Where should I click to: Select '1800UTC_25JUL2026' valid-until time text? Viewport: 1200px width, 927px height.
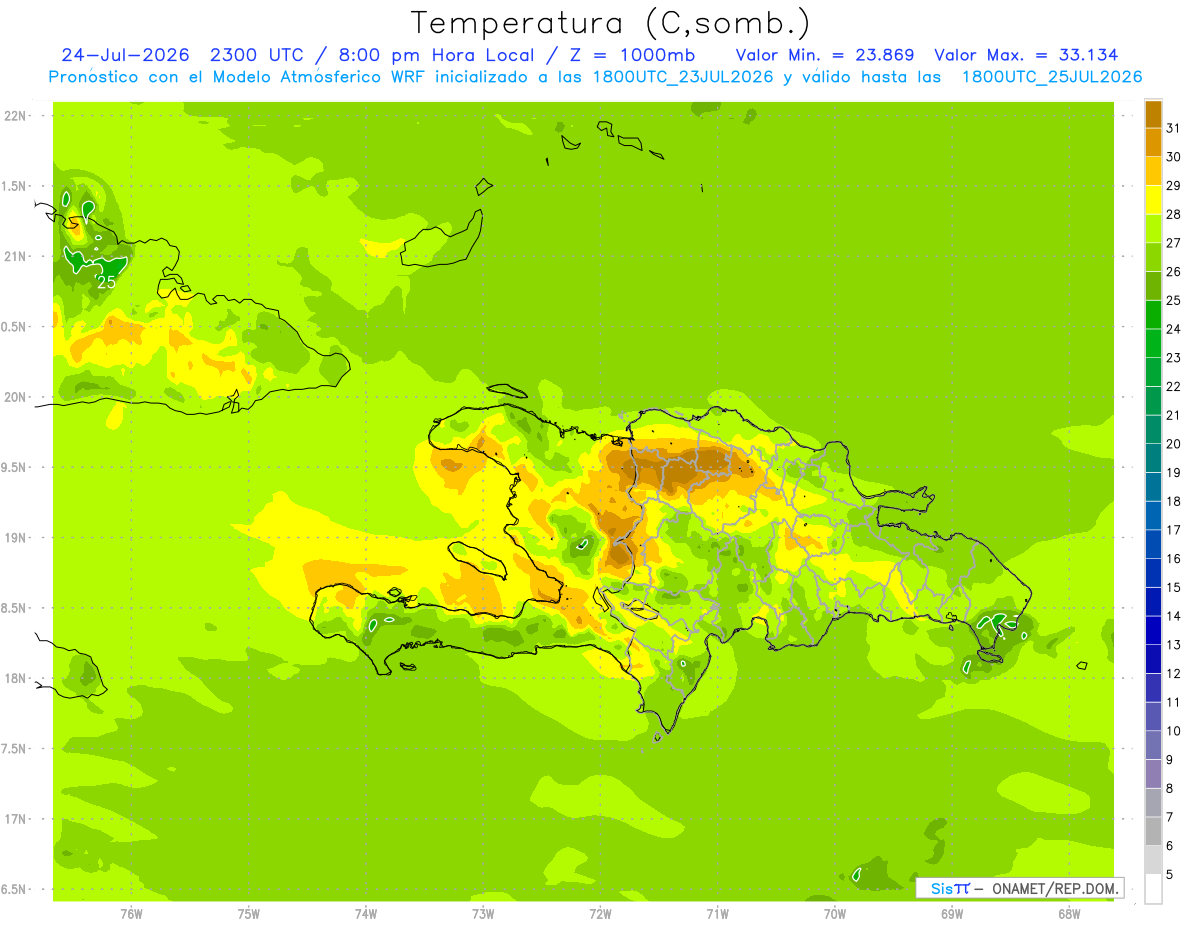coord(1052,77)
